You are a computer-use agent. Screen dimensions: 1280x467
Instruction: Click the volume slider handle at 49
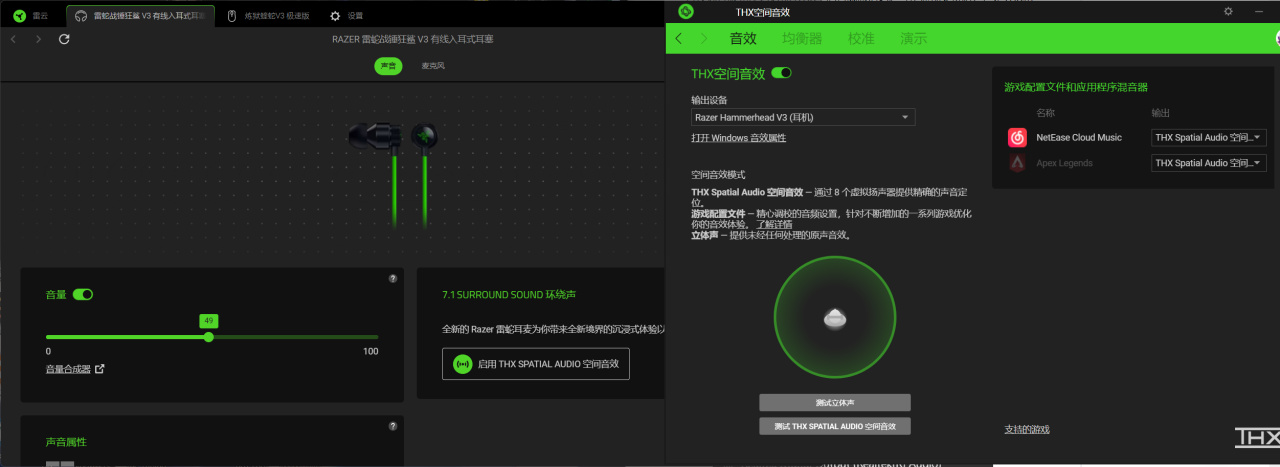tap(208, 337)
